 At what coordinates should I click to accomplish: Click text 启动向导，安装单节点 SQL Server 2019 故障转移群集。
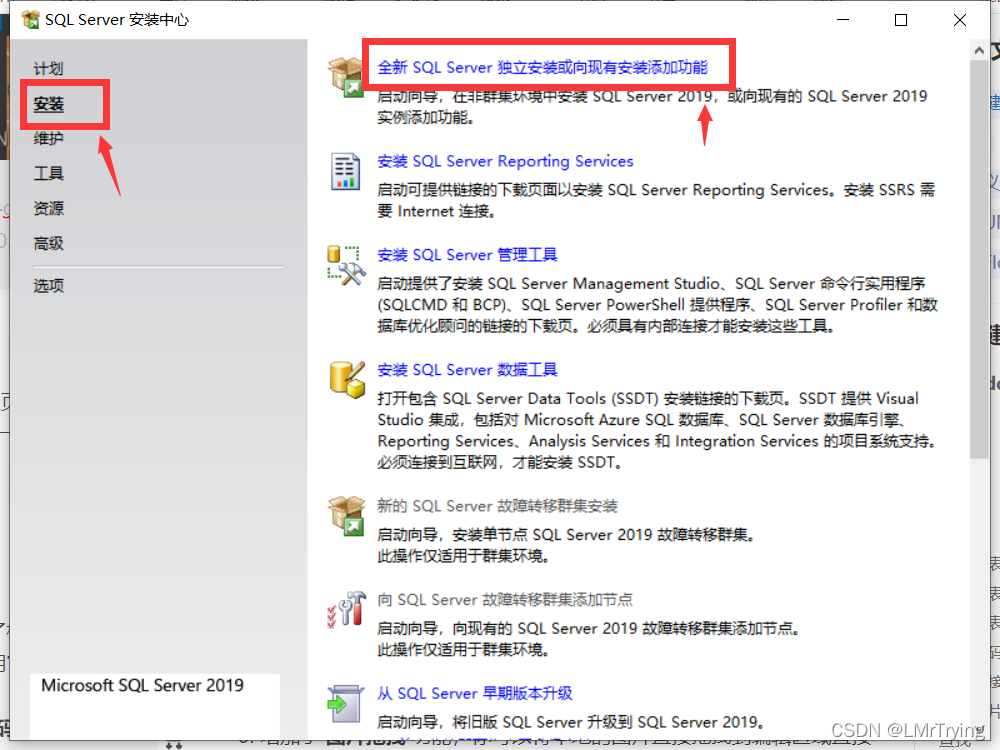(566, 534)
